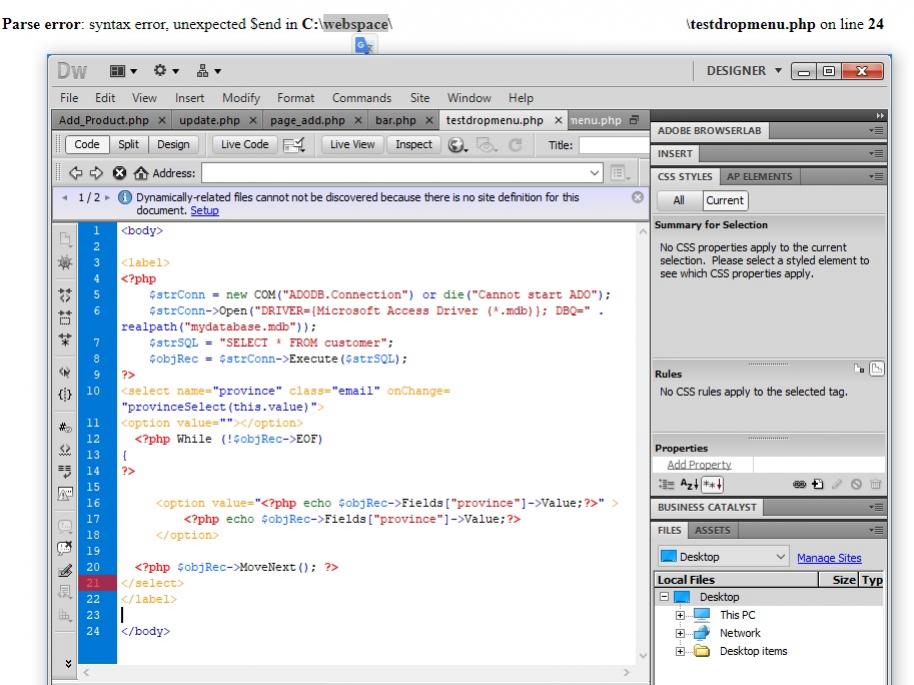Expand Network tree node
Screen dimensions: 914x685
[x=680, y=633]
